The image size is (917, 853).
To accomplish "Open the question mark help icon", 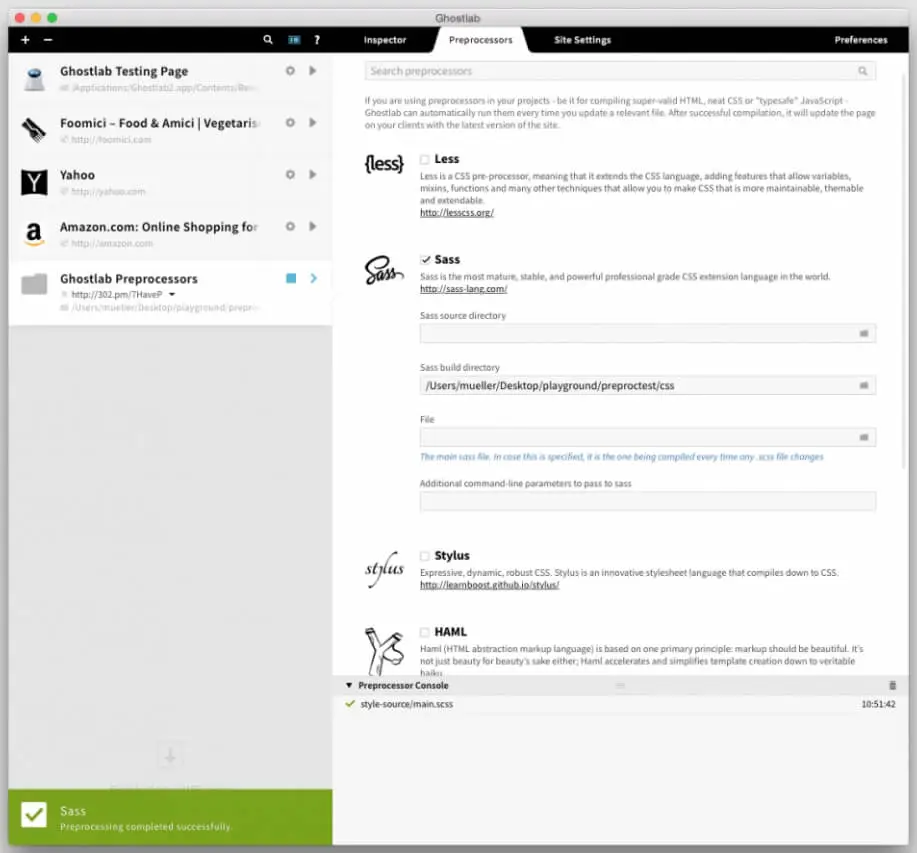I will 317,40.
